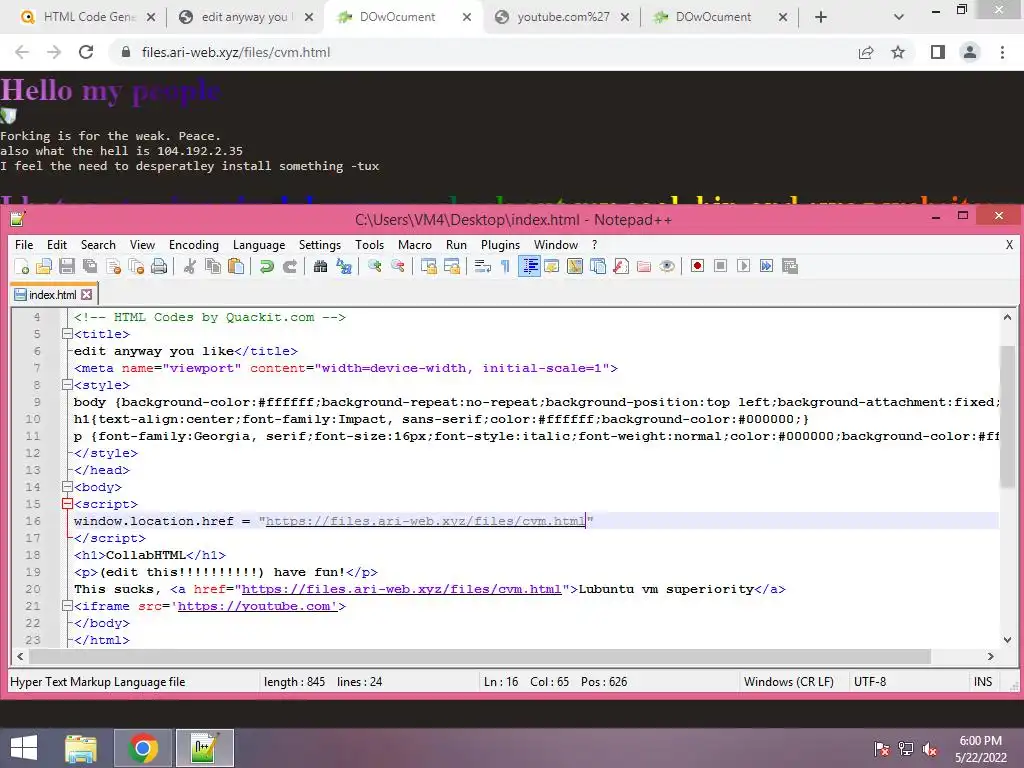The height and width of the screenshot is (768, 1024).
Task: Toggle Word wrap in the toolbar
Action: tap(483, 266)
